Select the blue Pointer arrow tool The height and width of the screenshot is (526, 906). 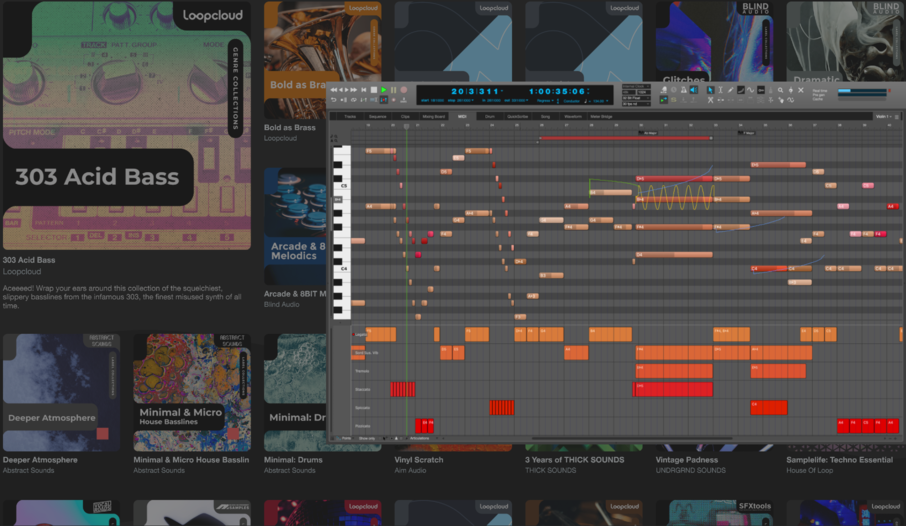point(711,90)
